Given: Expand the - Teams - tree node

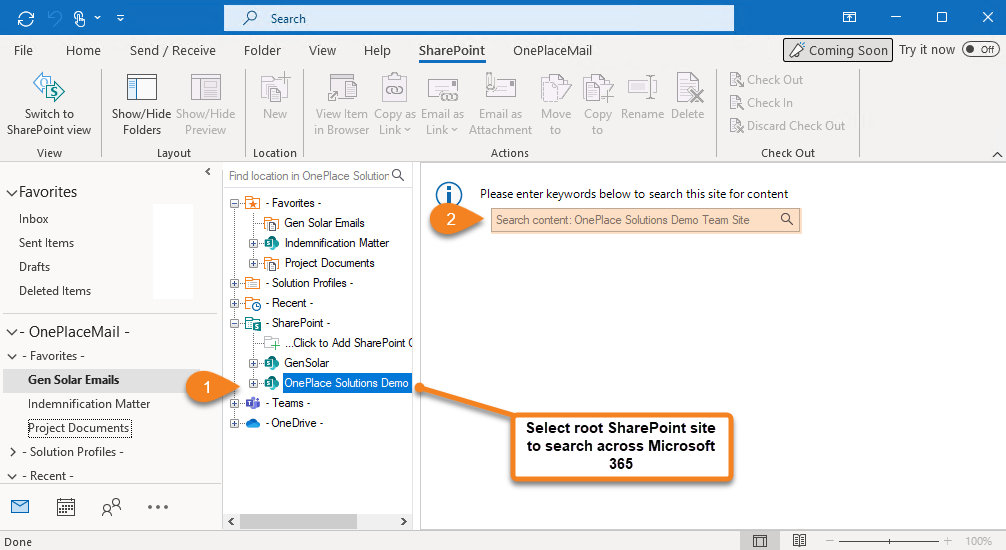Looking at the screenshot, I should (234, 404).
